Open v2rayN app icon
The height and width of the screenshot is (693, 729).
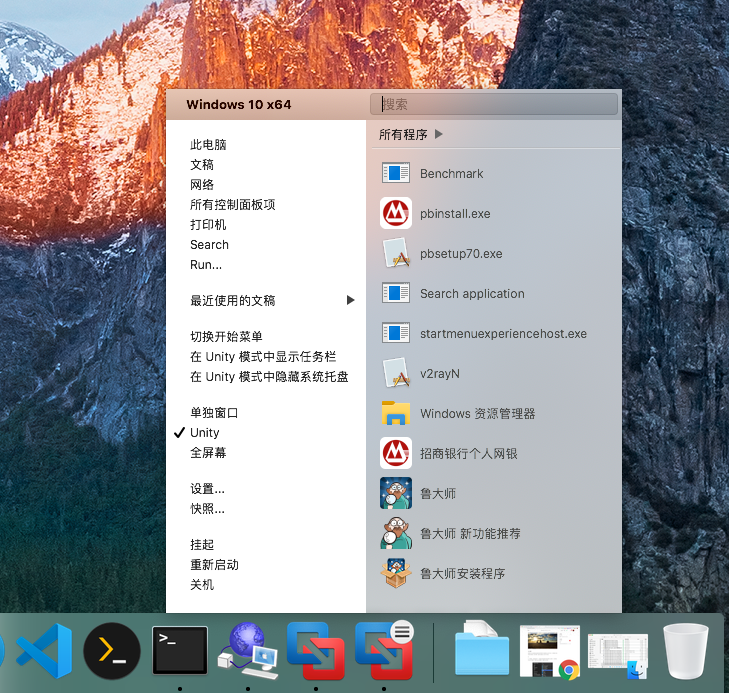[396, 373]
